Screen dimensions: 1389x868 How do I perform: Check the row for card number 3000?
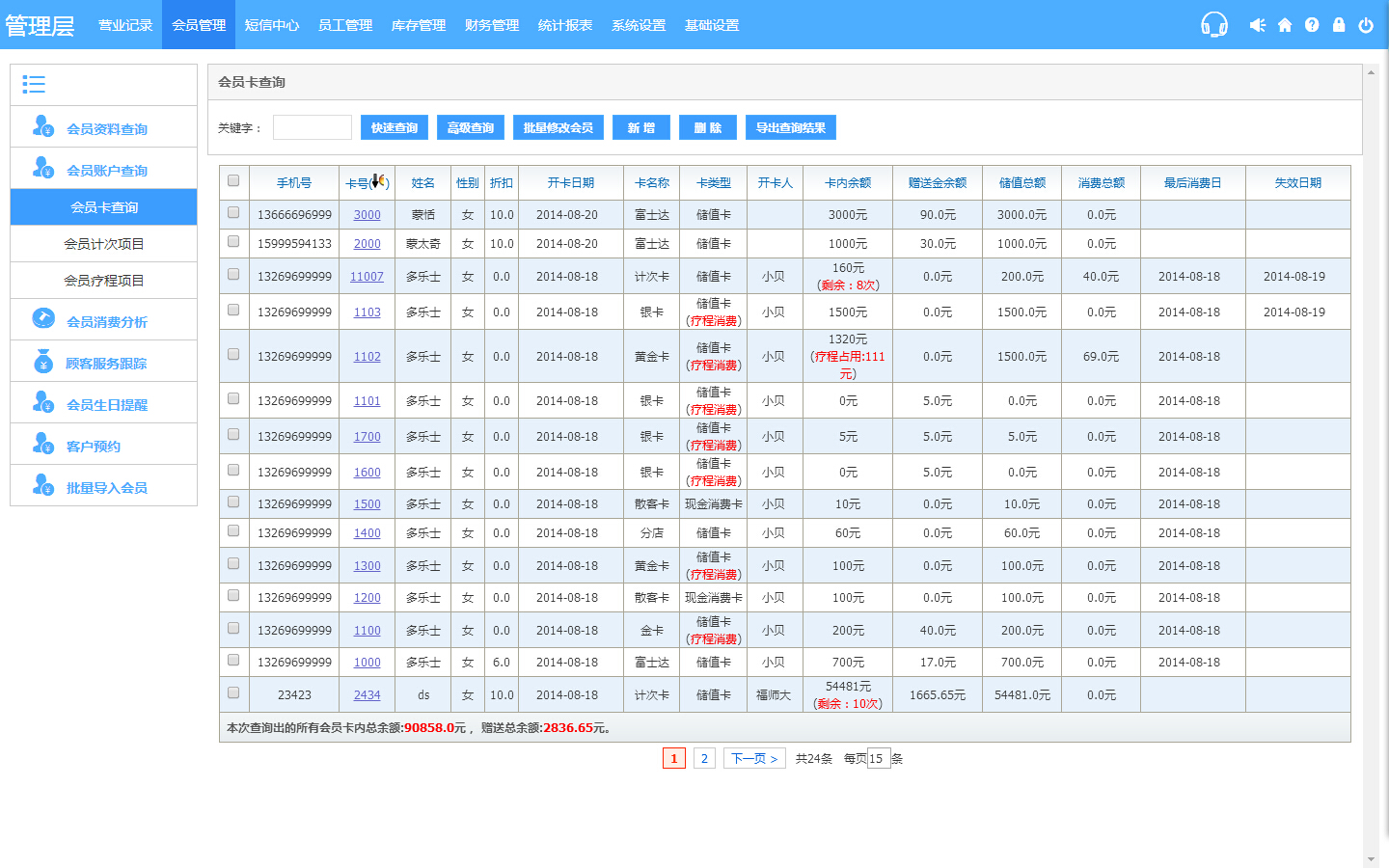click(x=233, y=212)
